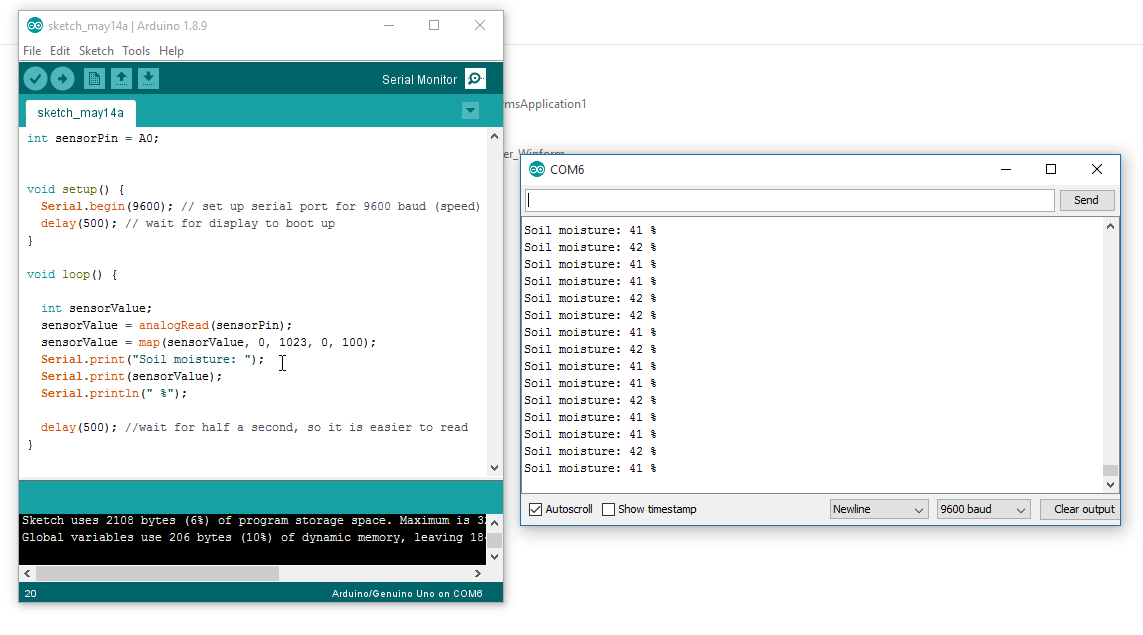Screen dimensions: 1143x635
Task: Click the 'Serial Monitor' toolbar label
Action: point(419,79)
